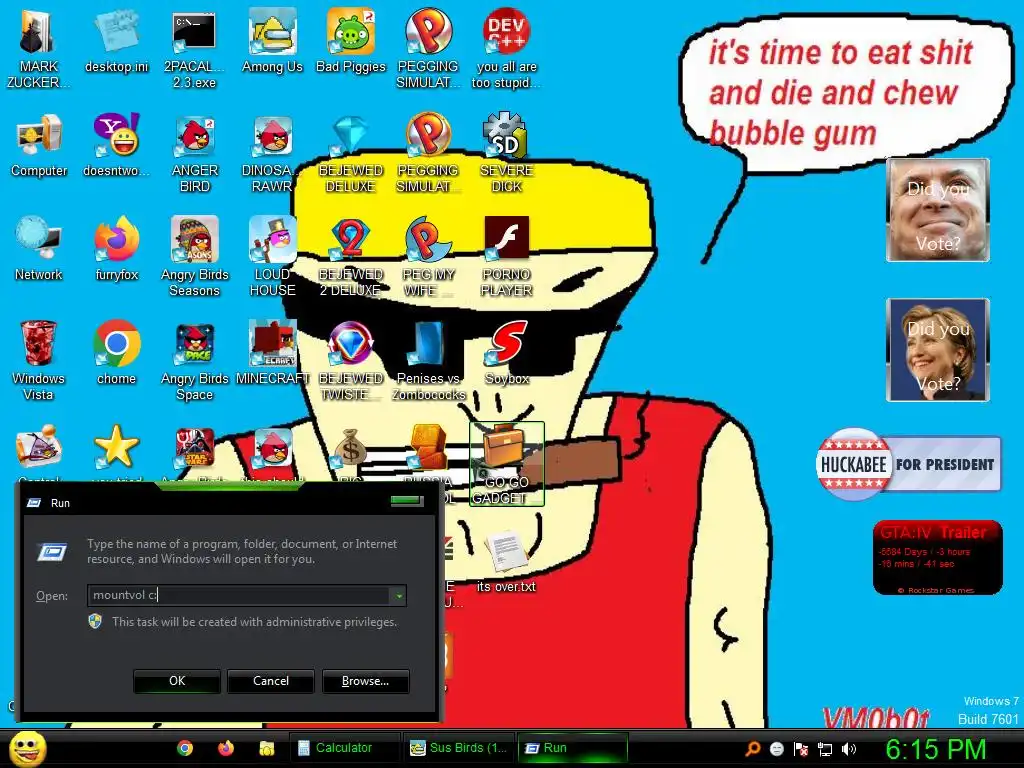Image resolution: width=1024 pixels, height=768 pixels.
Task: Open the MARK ZUCKER desktop icon
Action: pos(38,48)
